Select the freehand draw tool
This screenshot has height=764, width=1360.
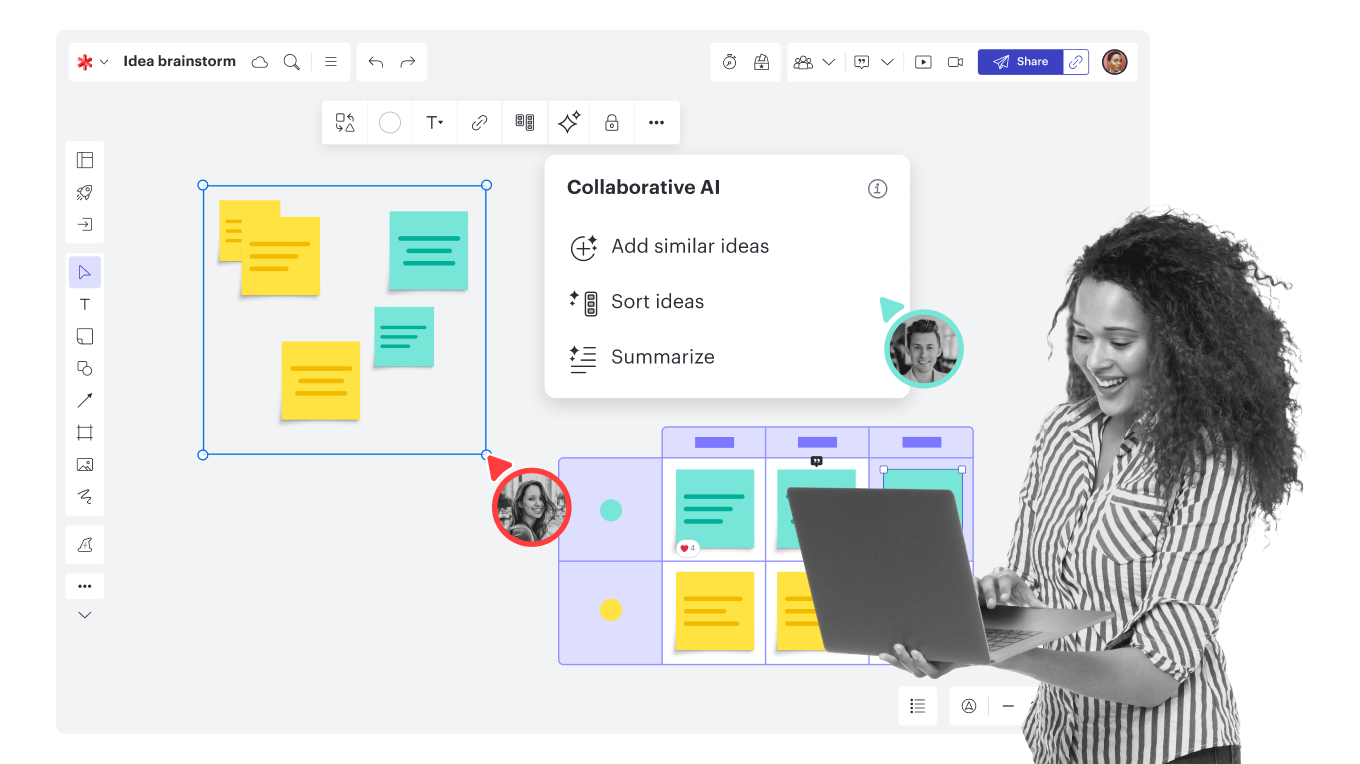[x=85, y=497]
